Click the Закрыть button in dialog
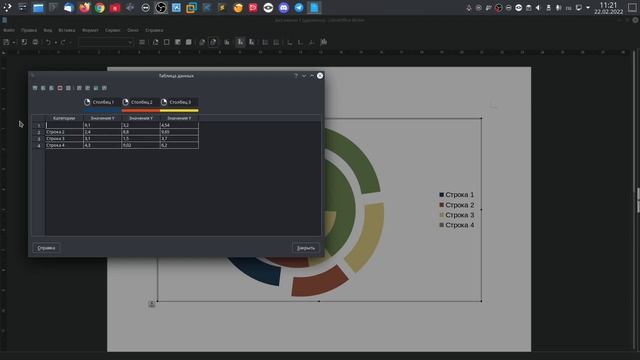The height and width of the screenshot is (360, 640). click(306, 248)
